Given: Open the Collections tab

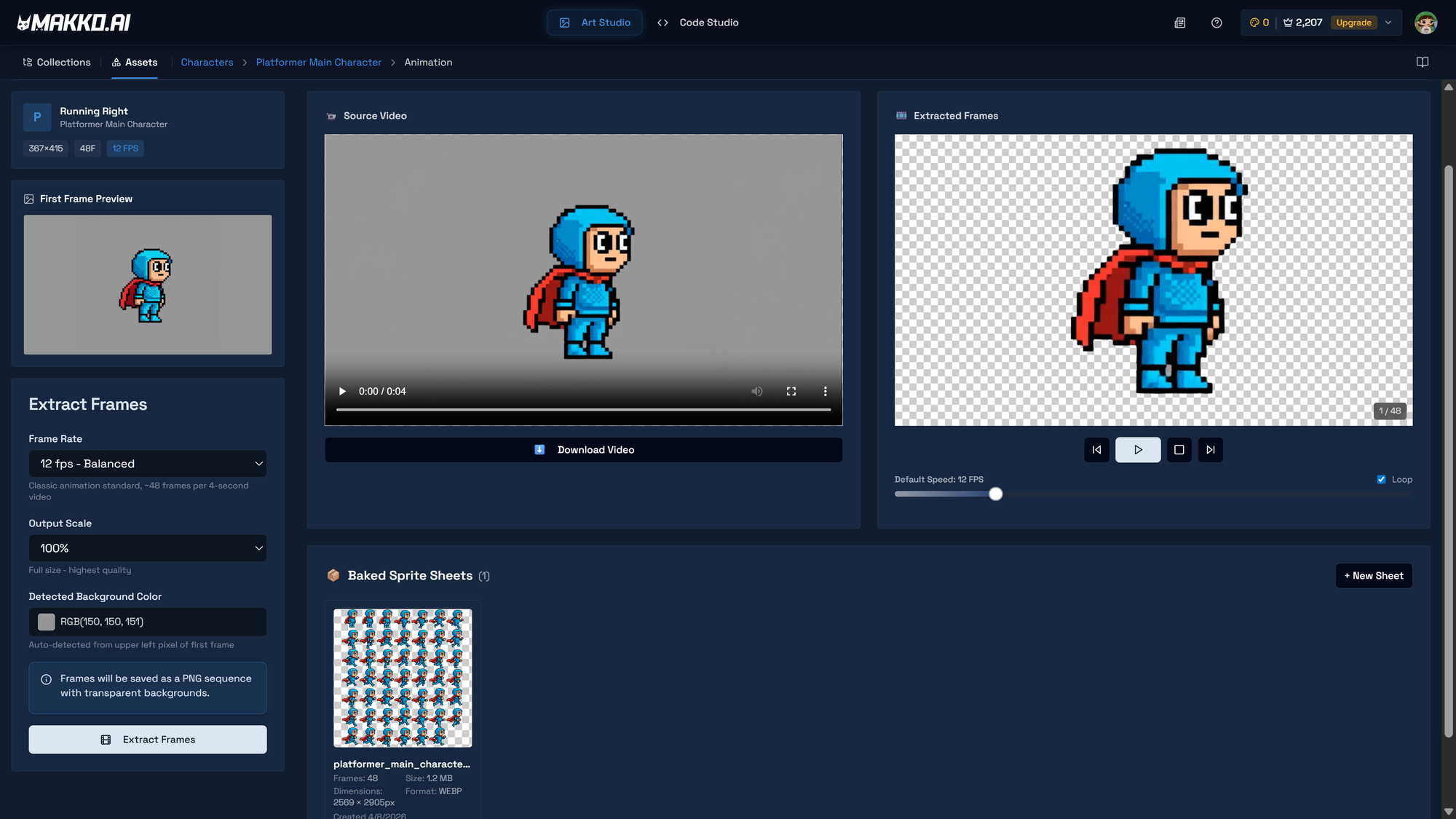Looking at the screenshot, I should 57,63.
